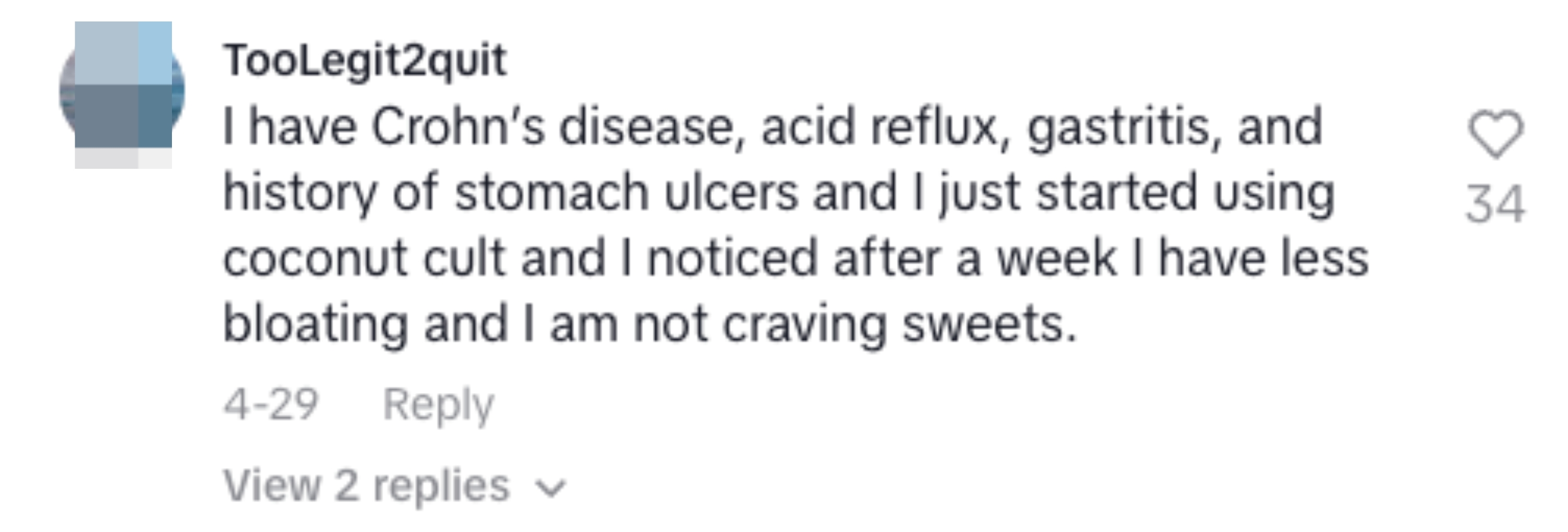
Task: Click the word "bloating" in the comment
Action: point(315,324)
